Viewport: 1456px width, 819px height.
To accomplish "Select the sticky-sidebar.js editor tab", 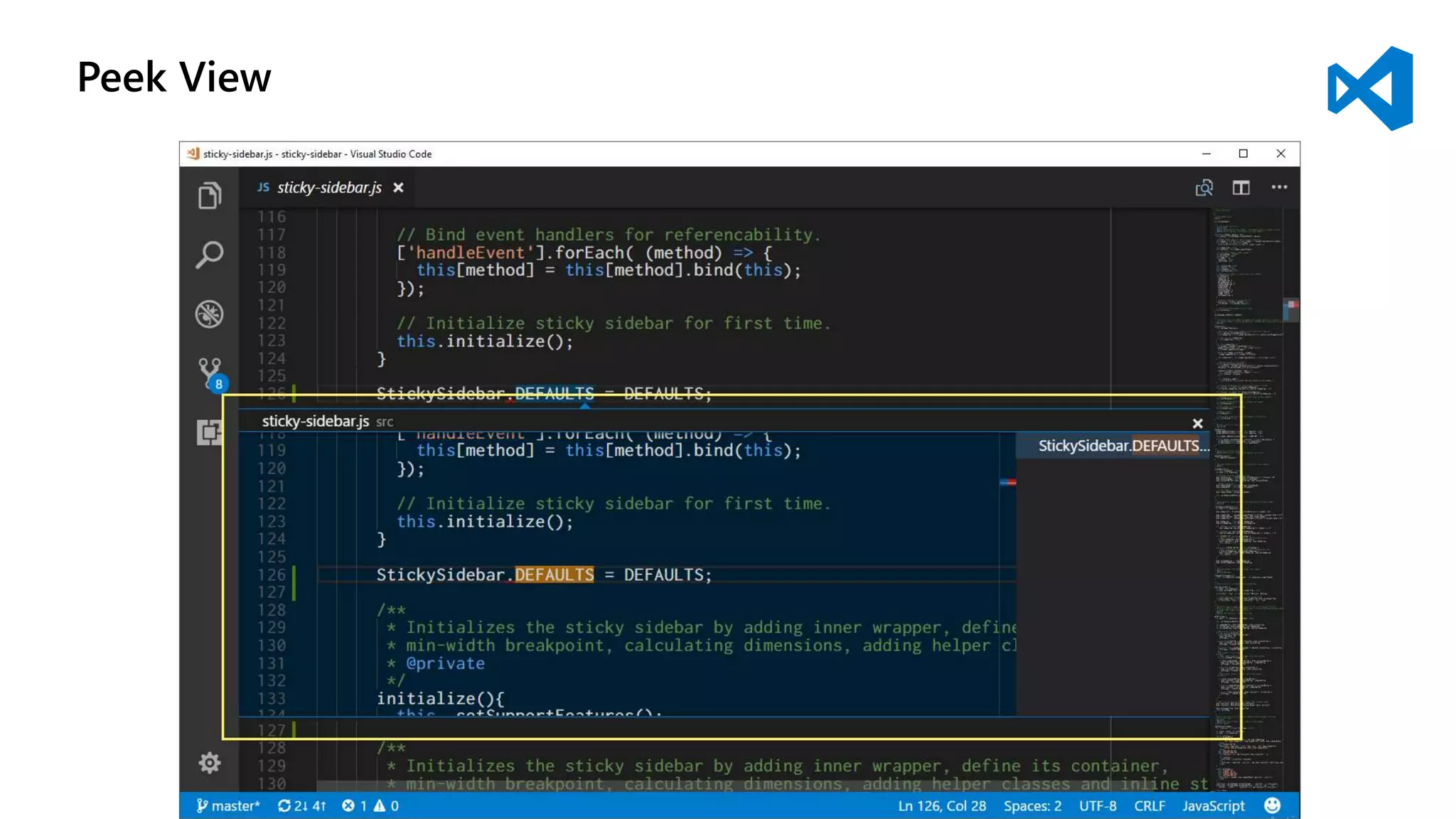I will pos(328,188).
